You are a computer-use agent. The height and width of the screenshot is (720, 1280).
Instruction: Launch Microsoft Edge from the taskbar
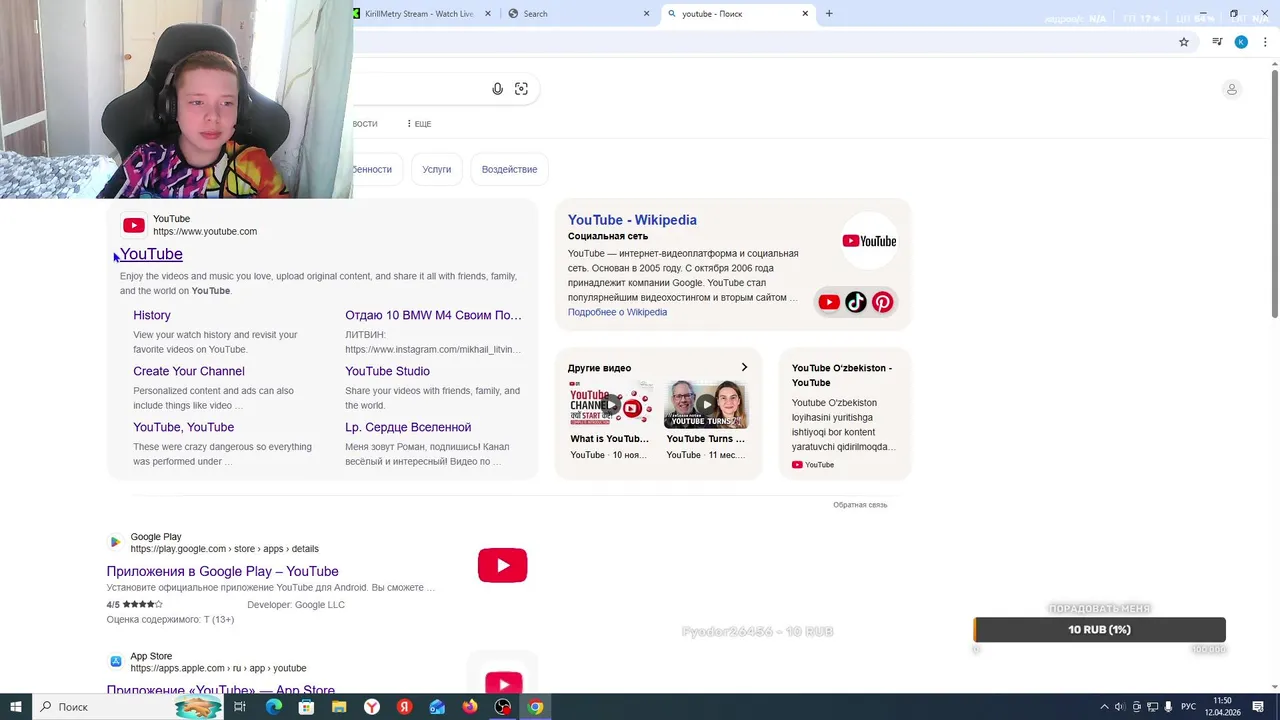pos(273,707)
